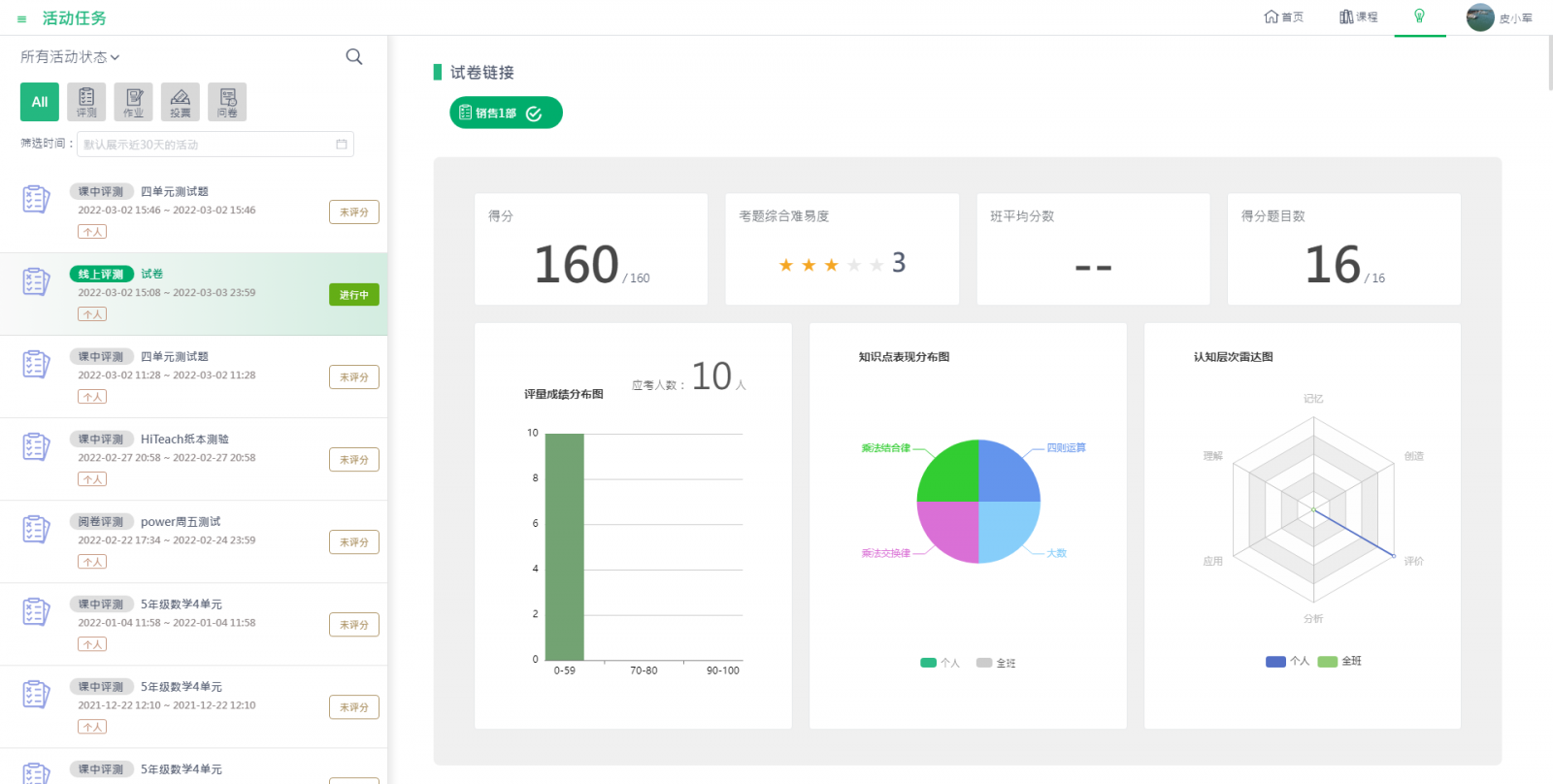This screenshot has height=784, width=1553.
Task: Click the blue 个人 legend swatch in radar chart
Action: pyautogui.click(x=1275, y=661)
